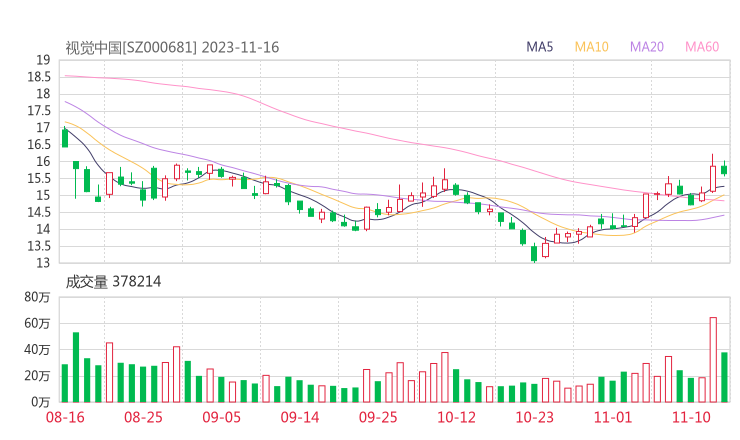Click the 11-01 date label
Image resolution: width=740 pixels, height=440 pixels.
[613, 417]
